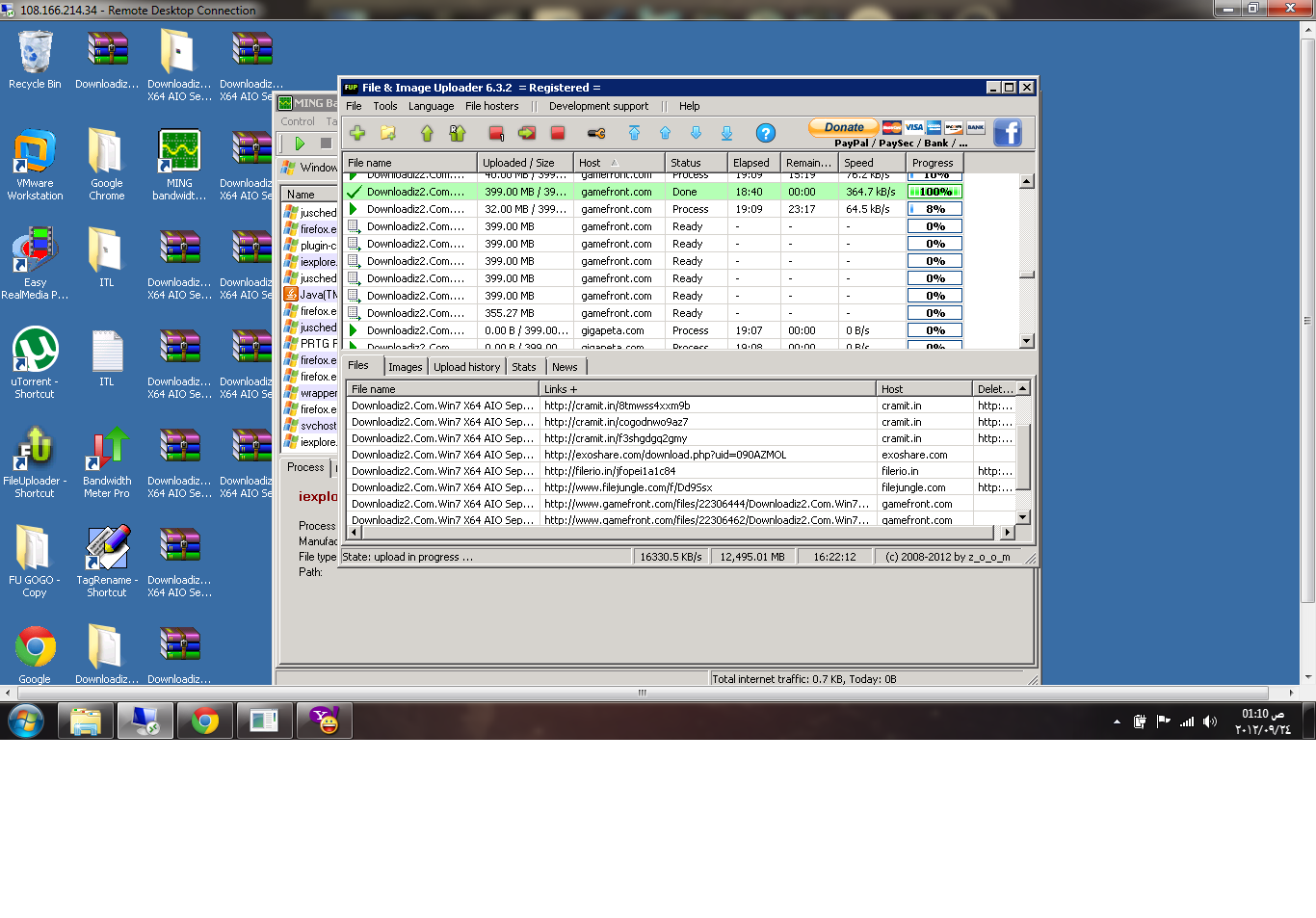Open Easy RealMedia Producer desktop icon

point(35,263)
